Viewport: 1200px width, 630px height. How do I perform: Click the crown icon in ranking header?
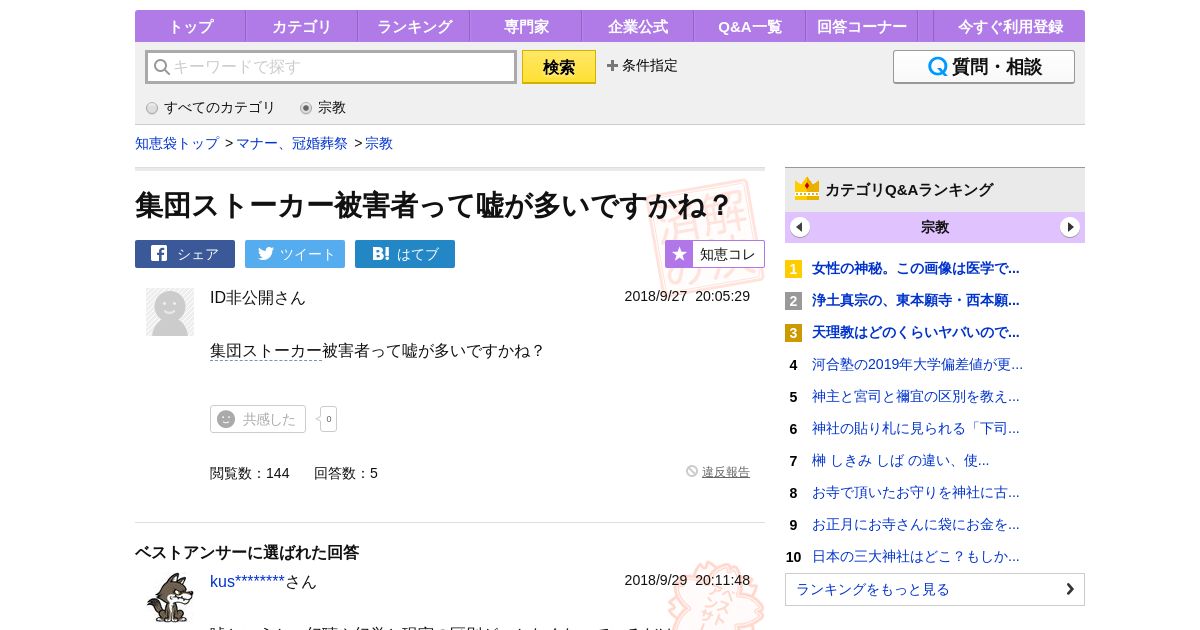pyautogui.click(x=807, y=189)
